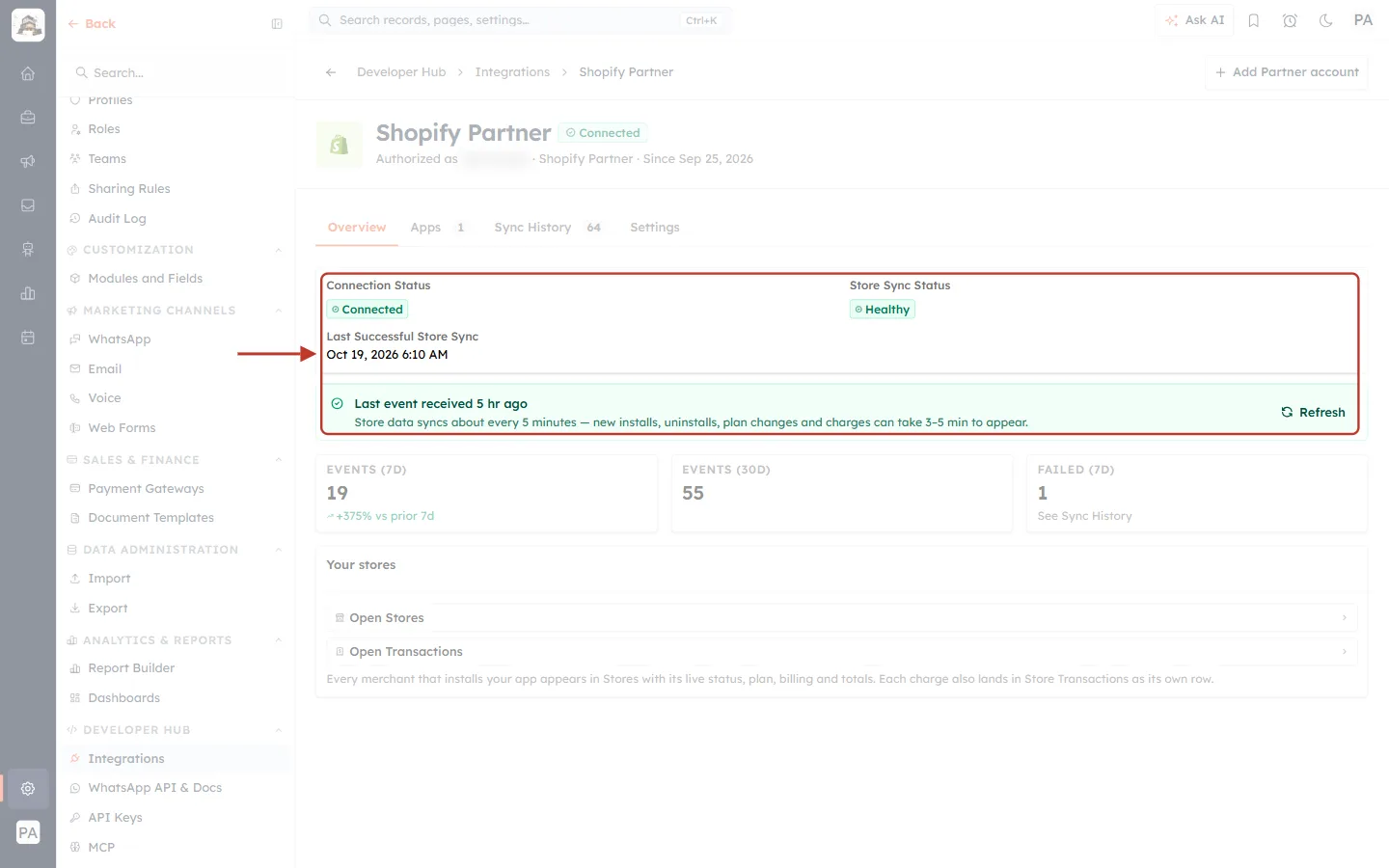The image size is (1389, 868).
Task: Collapse the sidebar panel icon
Action: click(x=277, y=24)
